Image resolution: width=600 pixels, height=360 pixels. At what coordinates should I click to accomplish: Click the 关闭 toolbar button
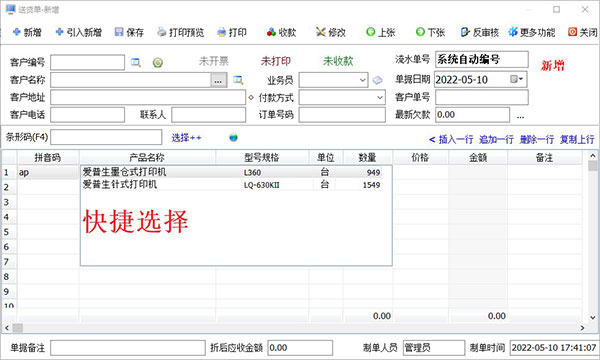click(583, 33)
